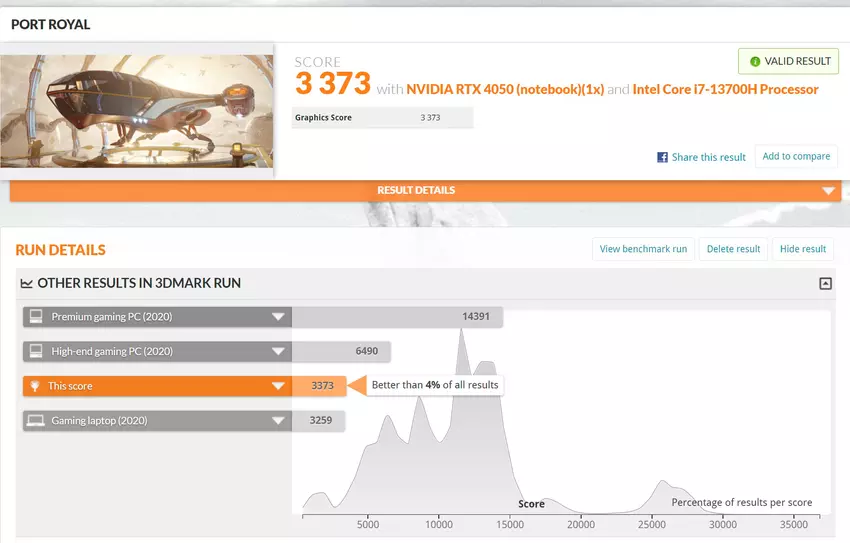The image size is (850, 543).
Task: Open the Intel Core i7-13700H Processor link
Action: click(x=725, y=89)
